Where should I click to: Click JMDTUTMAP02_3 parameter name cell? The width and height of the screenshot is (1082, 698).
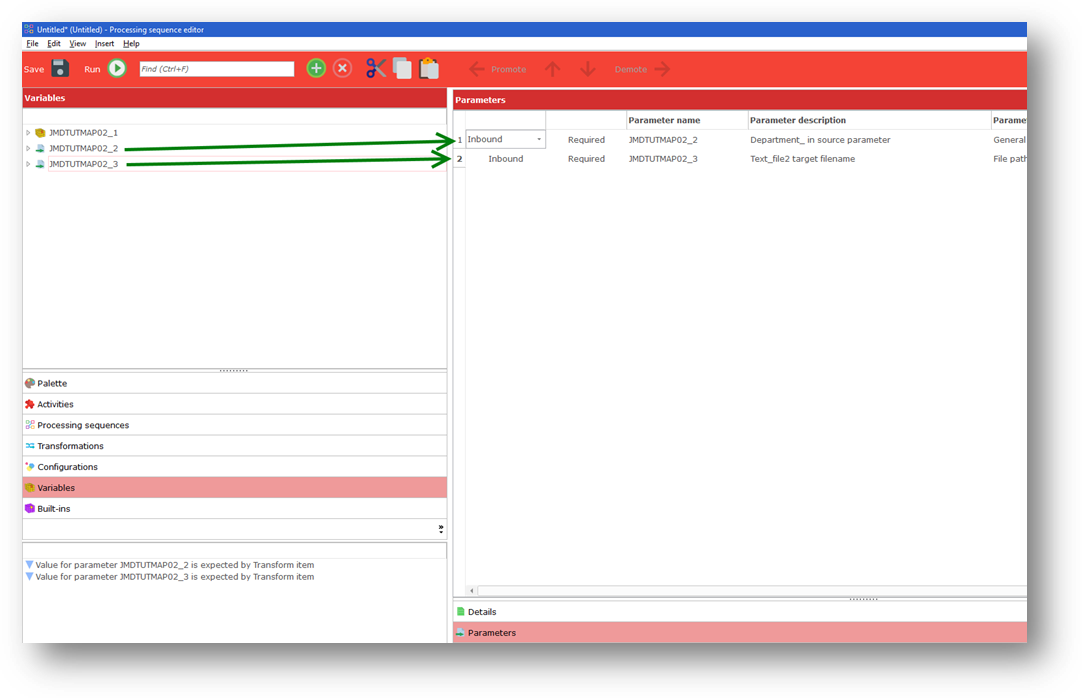(x=687, y=159)
